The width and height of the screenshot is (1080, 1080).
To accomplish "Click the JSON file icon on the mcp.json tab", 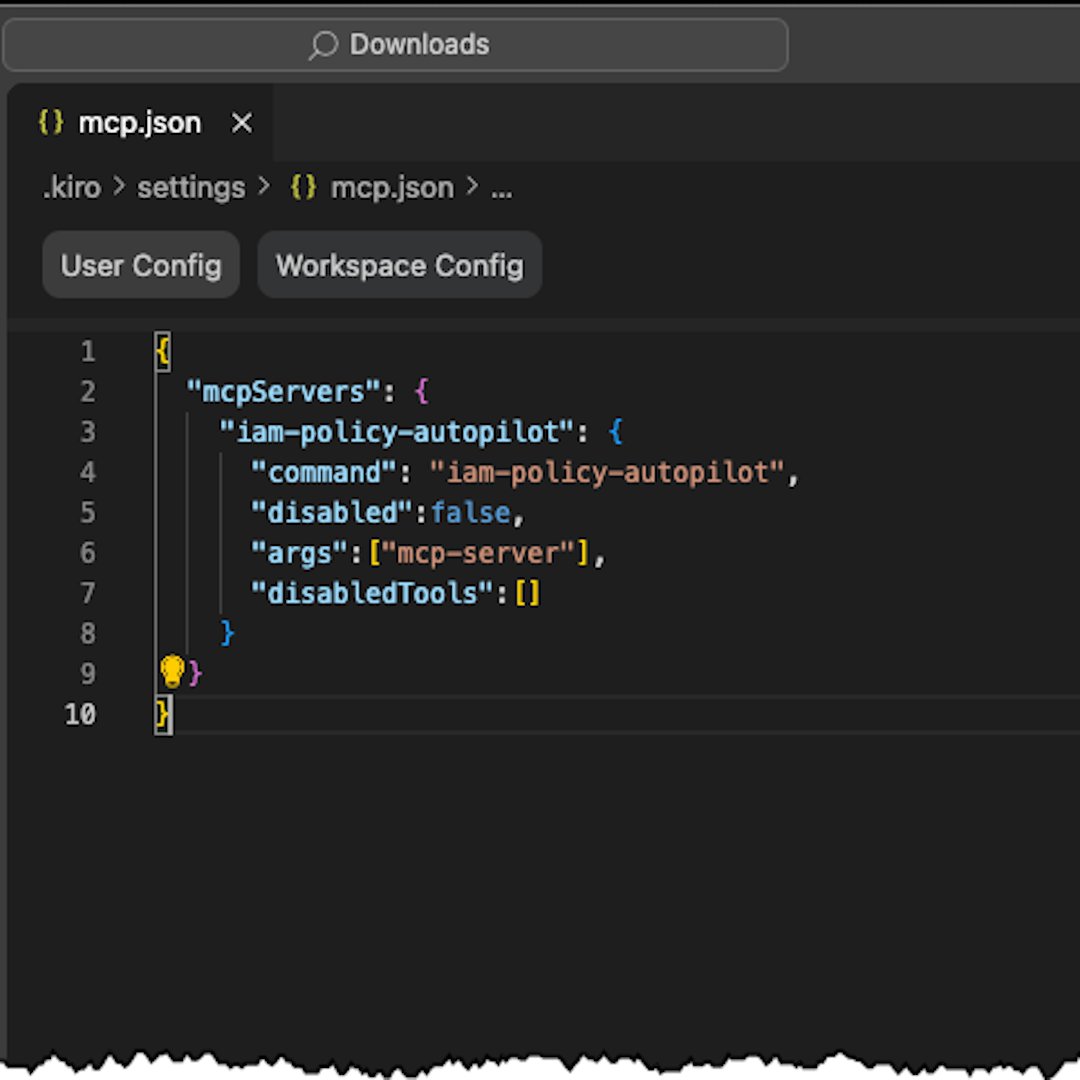I will point(50,122).
